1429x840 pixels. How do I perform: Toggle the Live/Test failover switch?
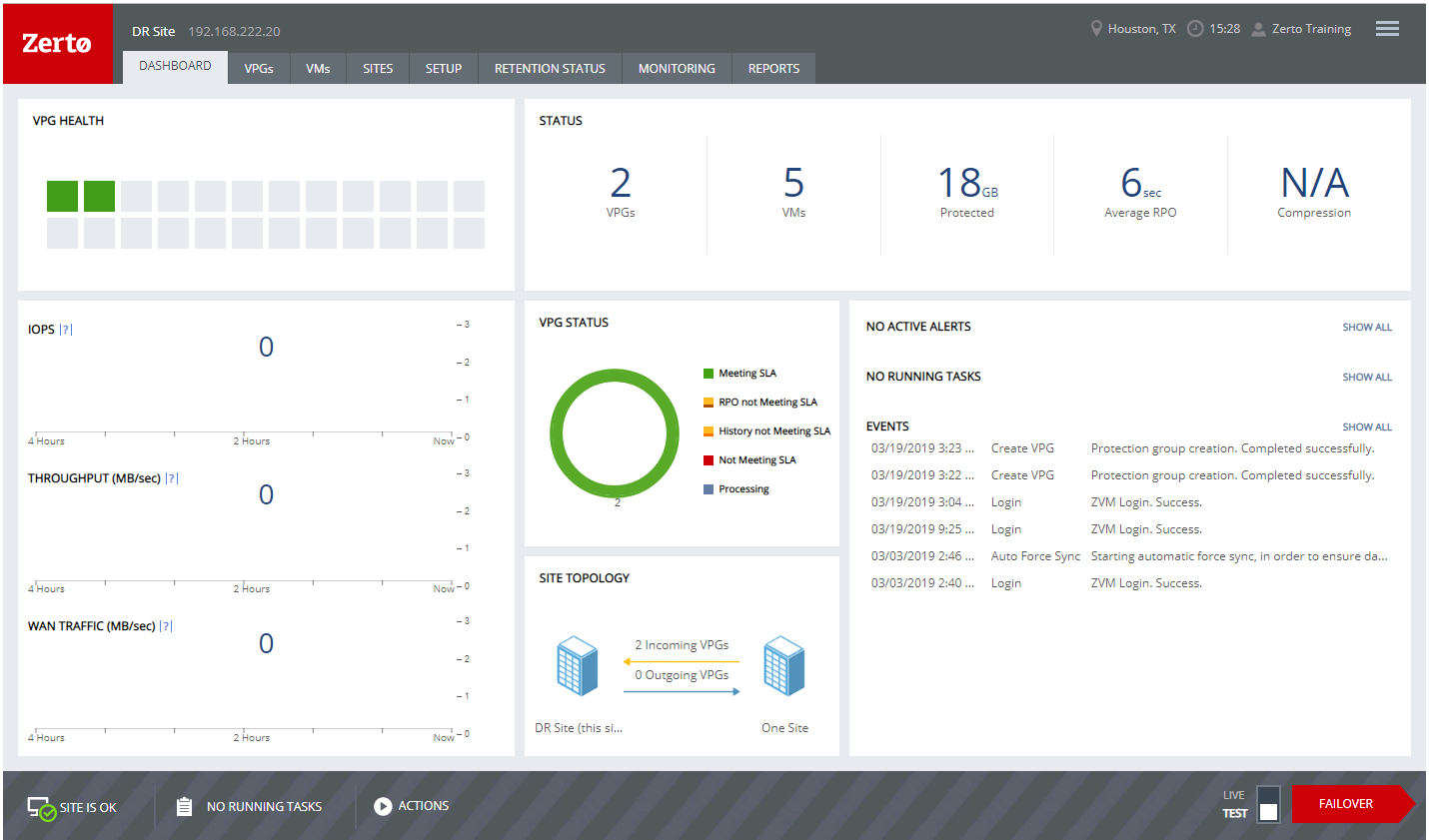click(1268, 804)
